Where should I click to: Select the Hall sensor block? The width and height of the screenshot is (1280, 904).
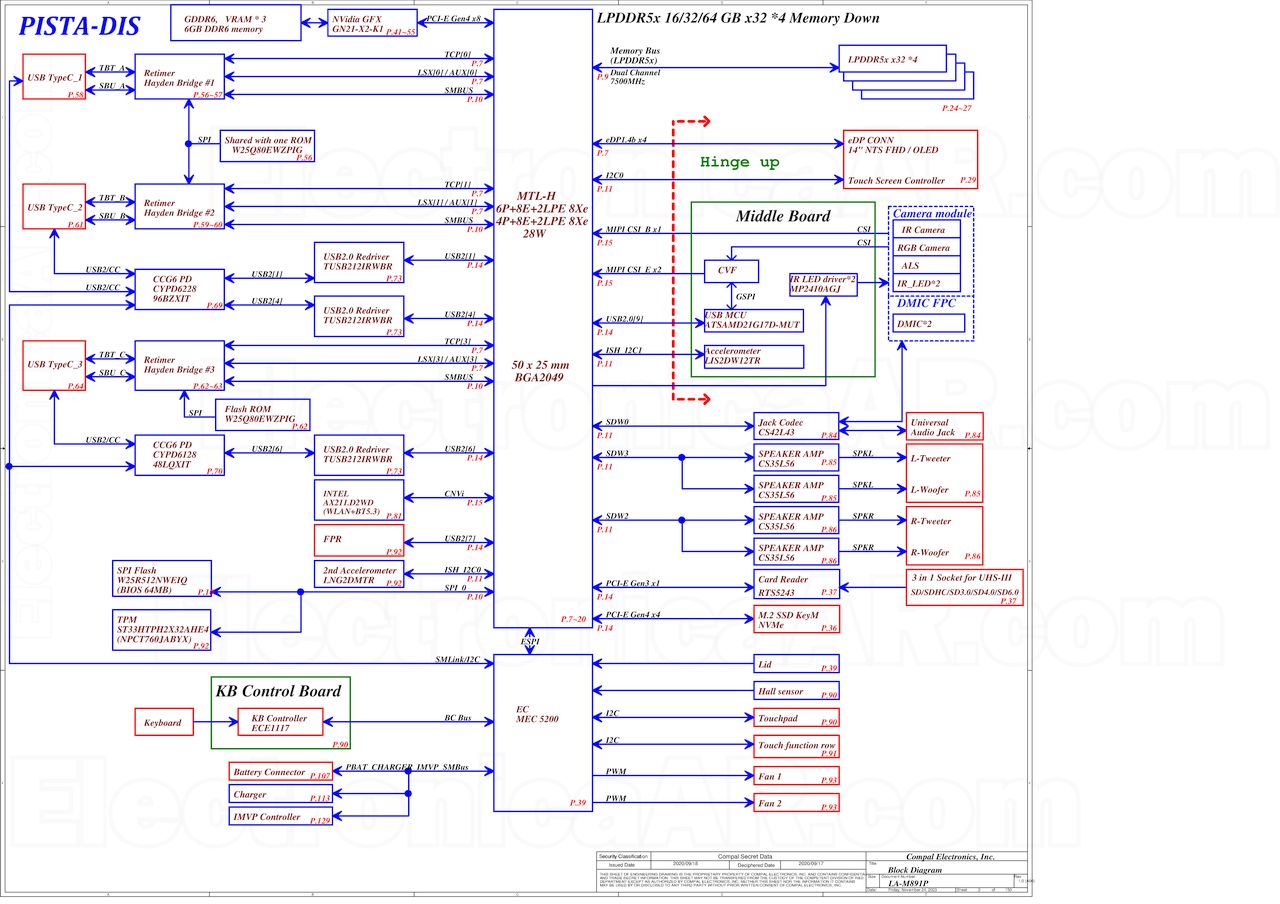pyautogui.click(x=796, y=691)
